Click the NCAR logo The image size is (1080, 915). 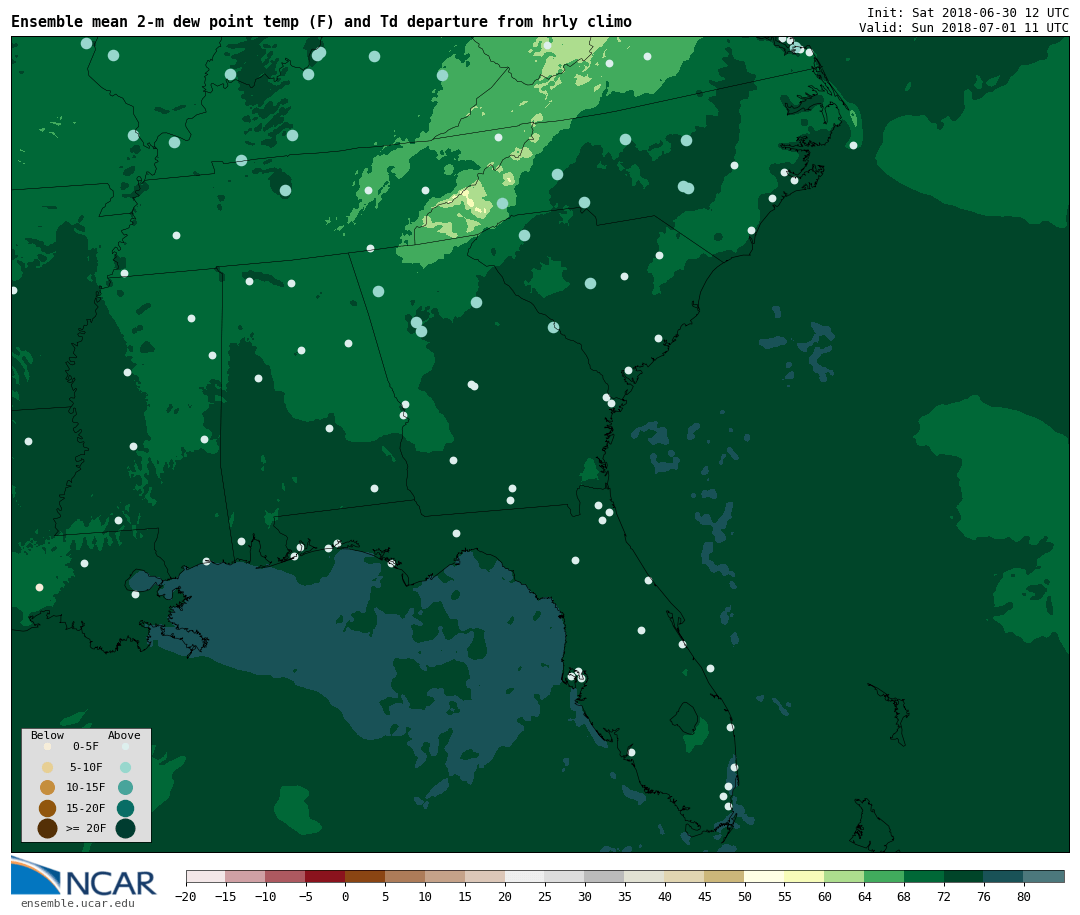click(83, 876)
